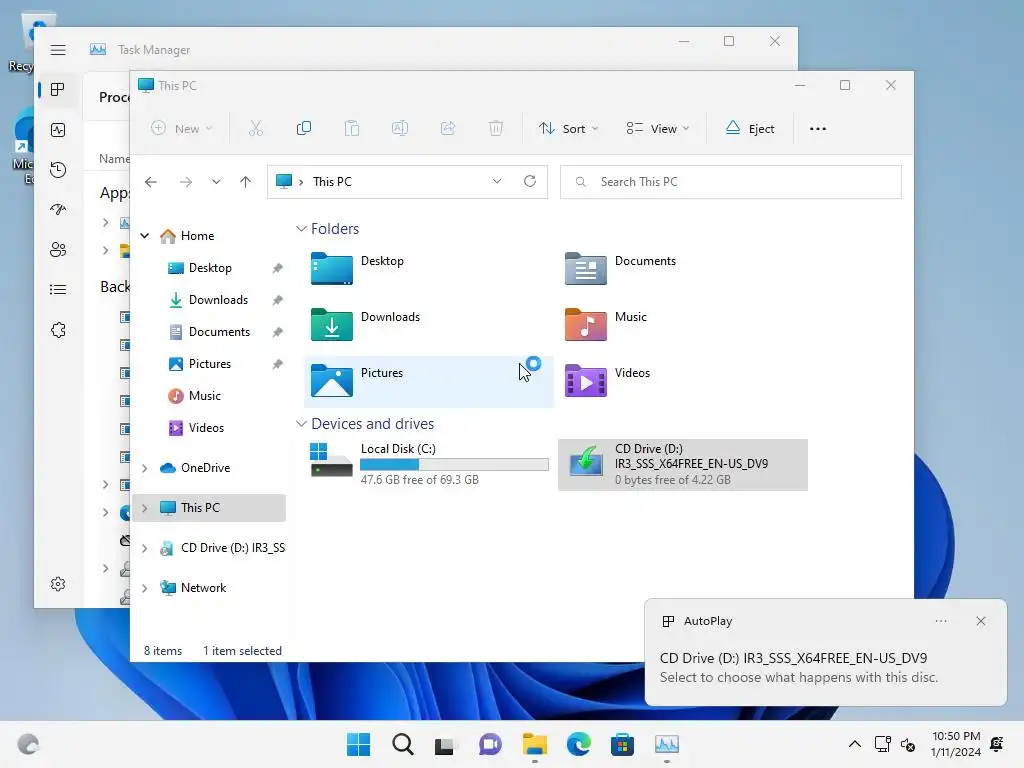Click the muted volume tray icon
This screenshot has height=768, width=1024.
click(908, 744)
